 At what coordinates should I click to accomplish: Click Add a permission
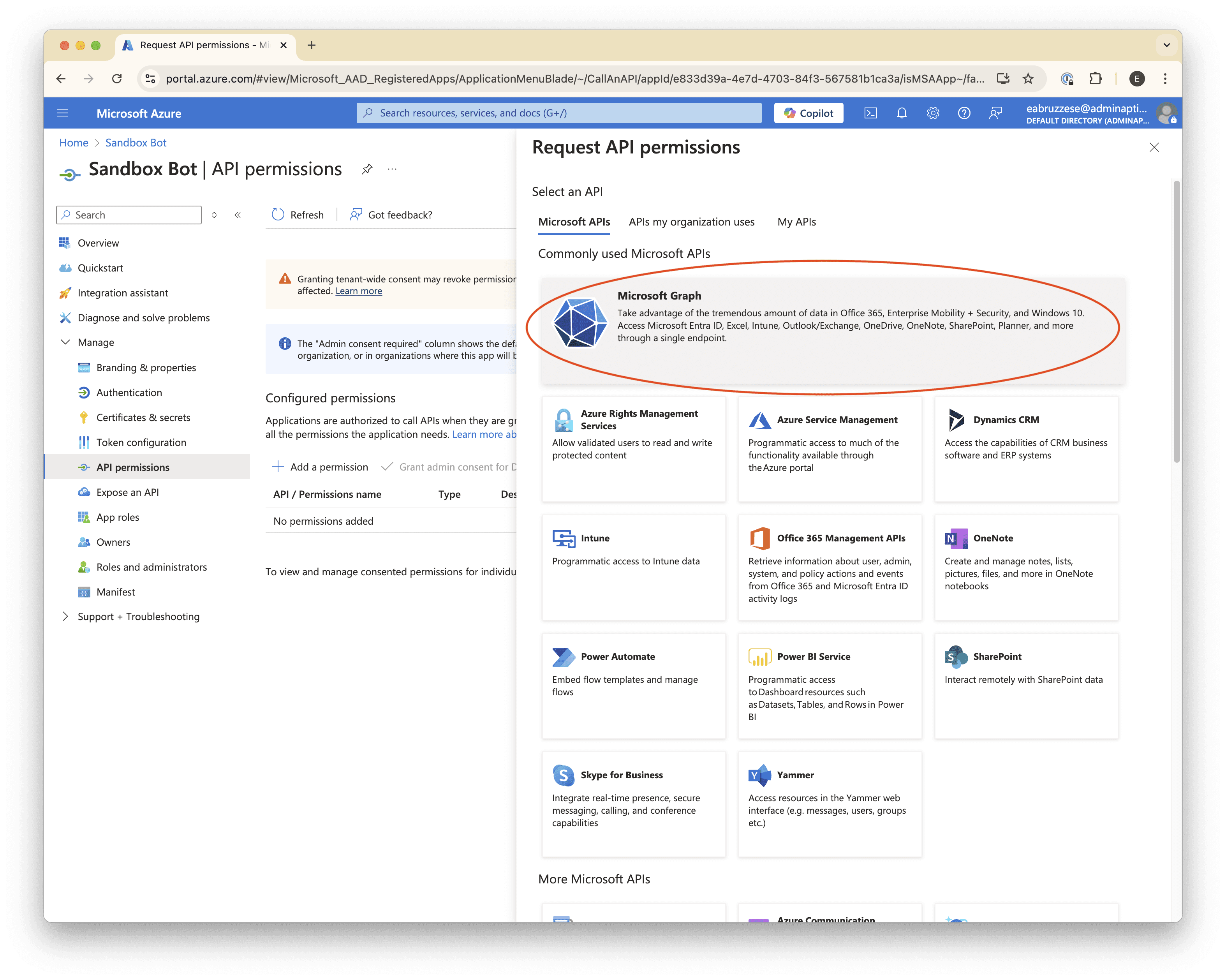[320, 467]
